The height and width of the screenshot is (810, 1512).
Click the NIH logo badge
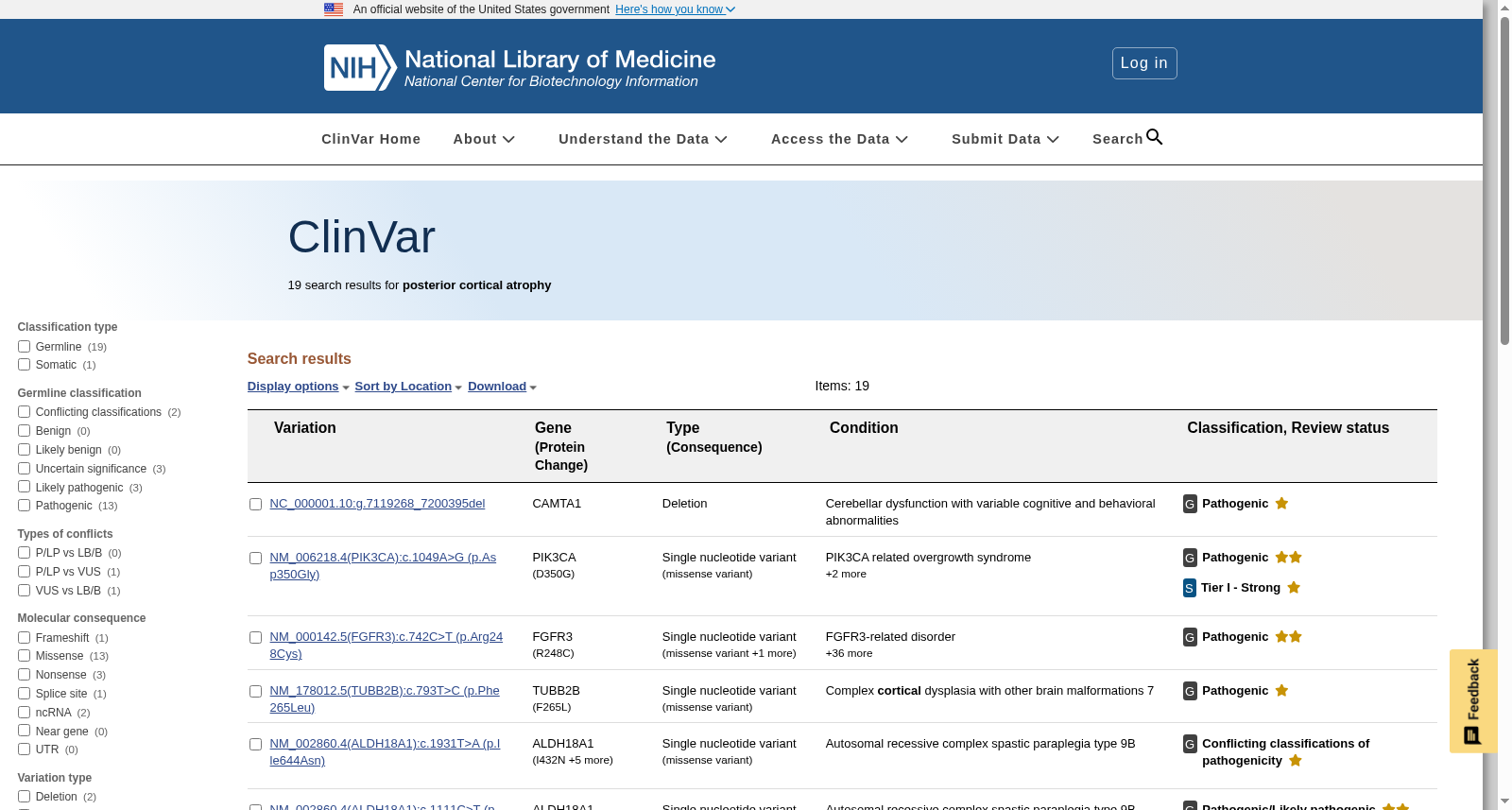pos(360,68)
